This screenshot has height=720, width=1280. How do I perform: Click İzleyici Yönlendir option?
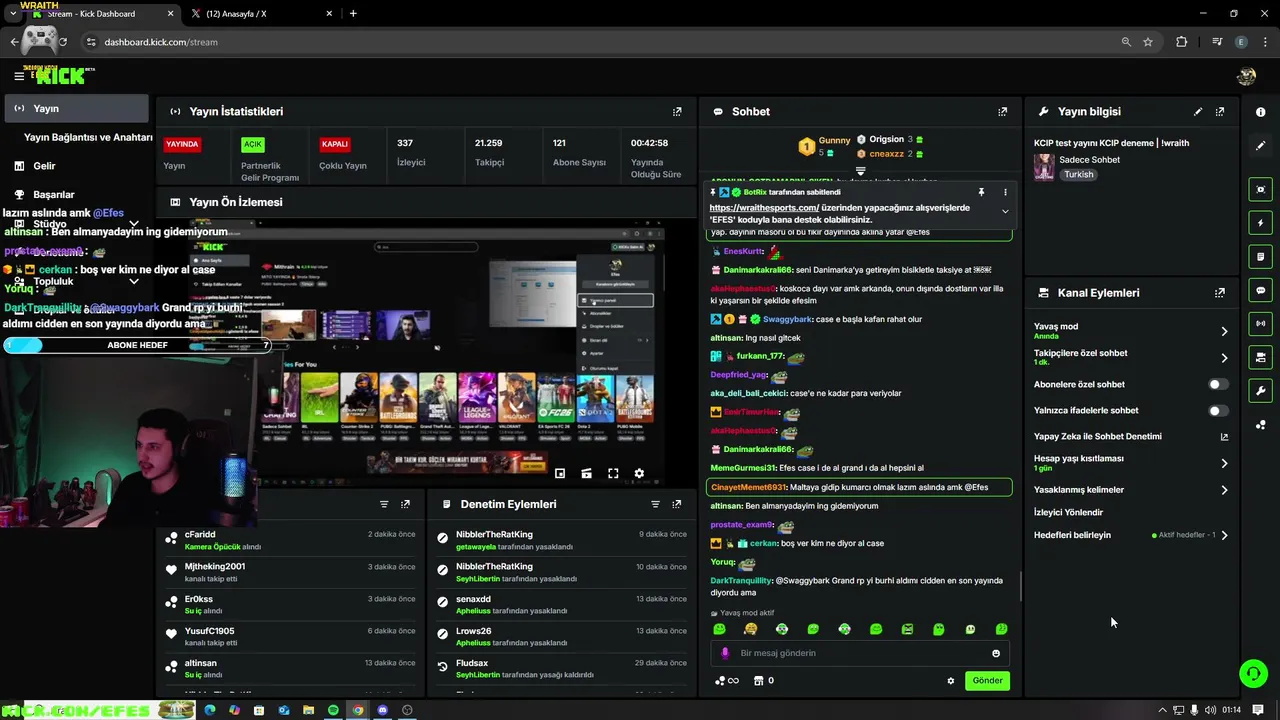point(1068,512)
